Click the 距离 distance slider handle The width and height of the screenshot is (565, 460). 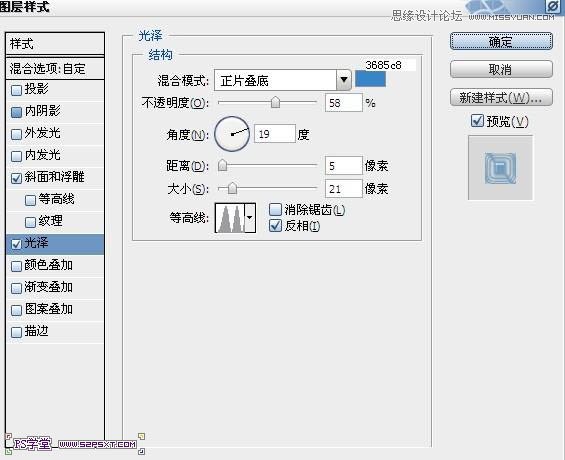223,165
